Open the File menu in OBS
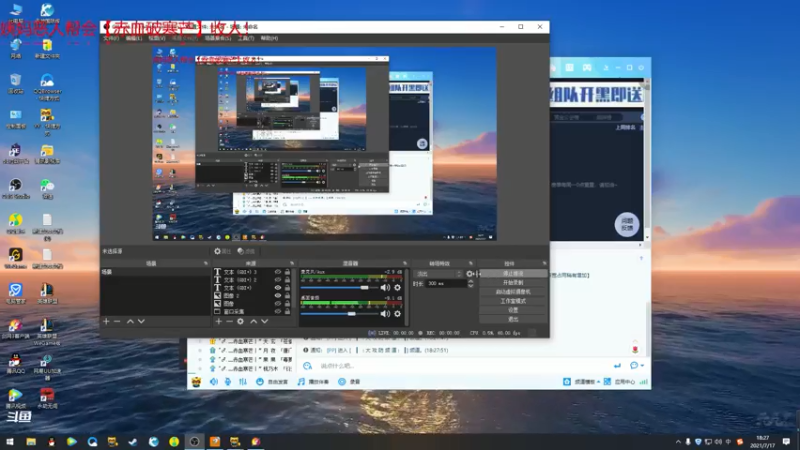This screenshot has height=450, width=800. pyautogui.click(x=111, y=38)
